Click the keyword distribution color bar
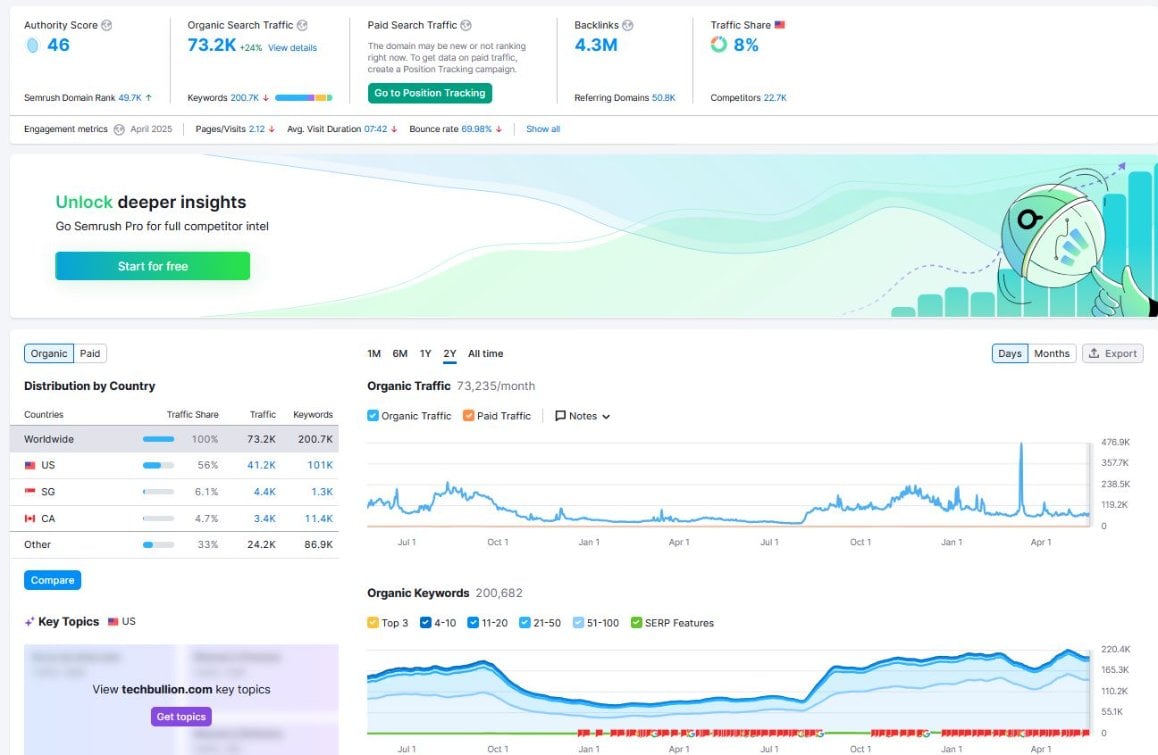Image resolution: width=1158 pixels, height=755 pixels. tap(304, 98)
